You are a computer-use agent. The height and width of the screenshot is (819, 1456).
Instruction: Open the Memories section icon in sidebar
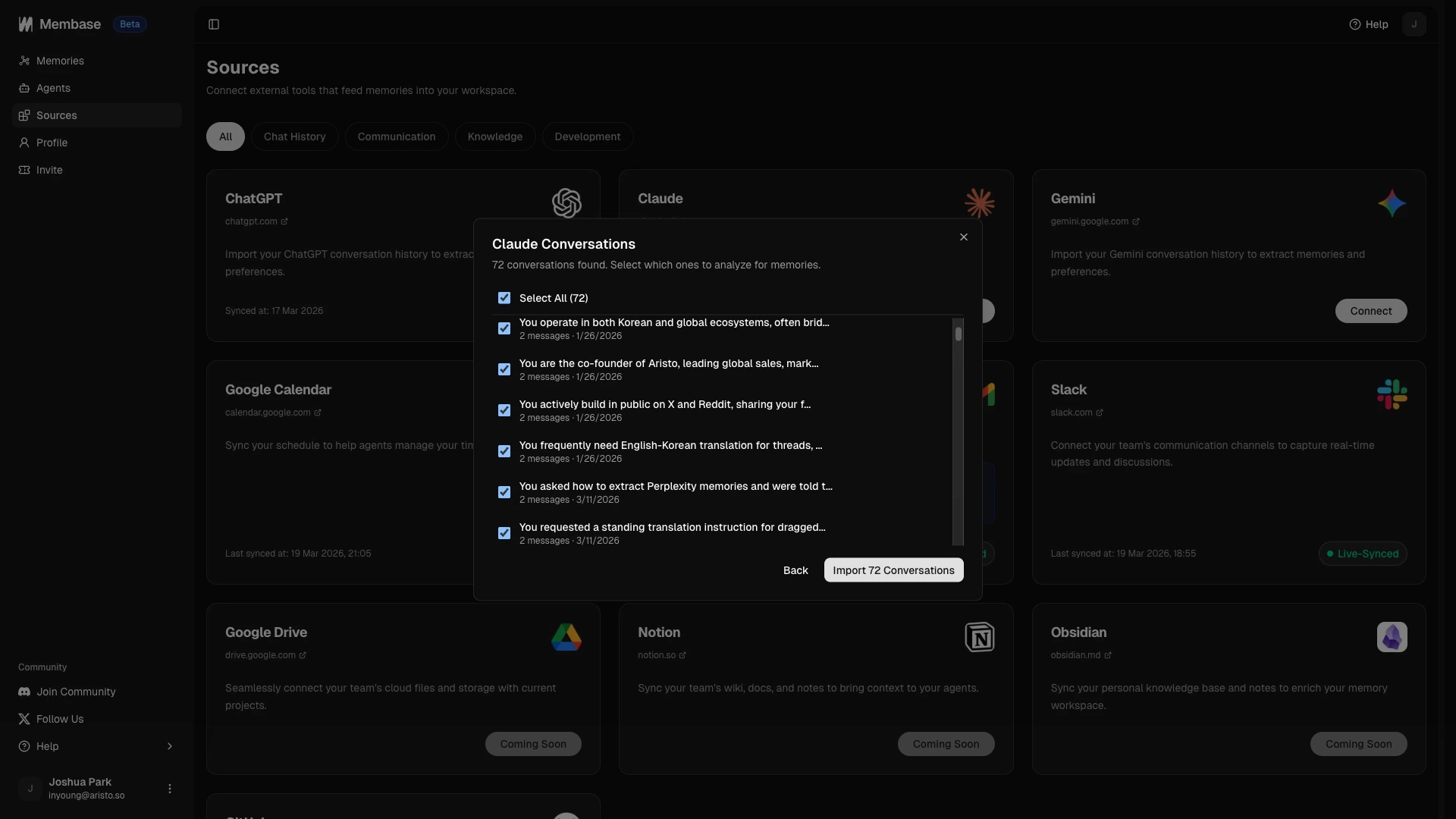25,61
